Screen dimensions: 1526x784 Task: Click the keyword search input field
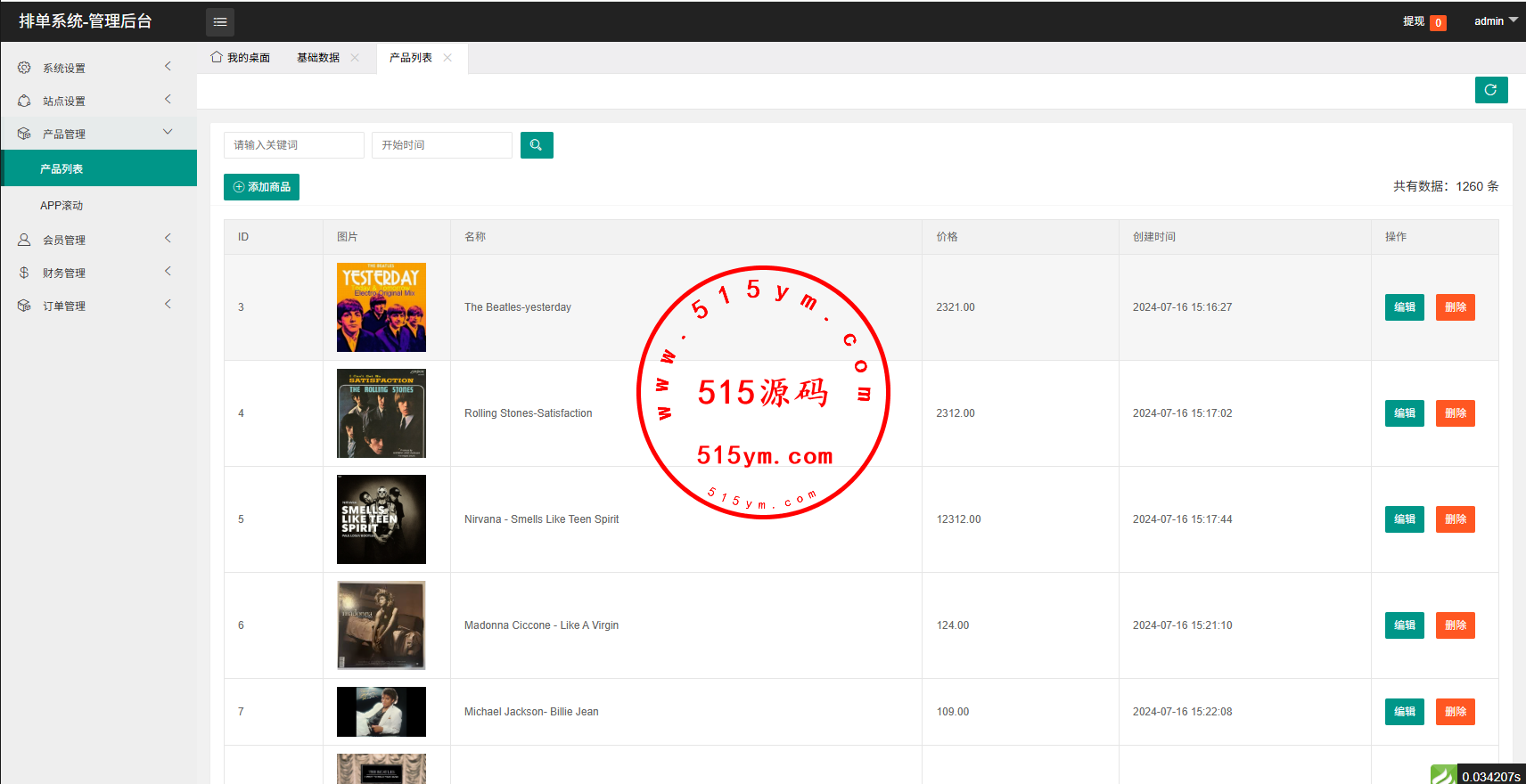tap(293, 145)
